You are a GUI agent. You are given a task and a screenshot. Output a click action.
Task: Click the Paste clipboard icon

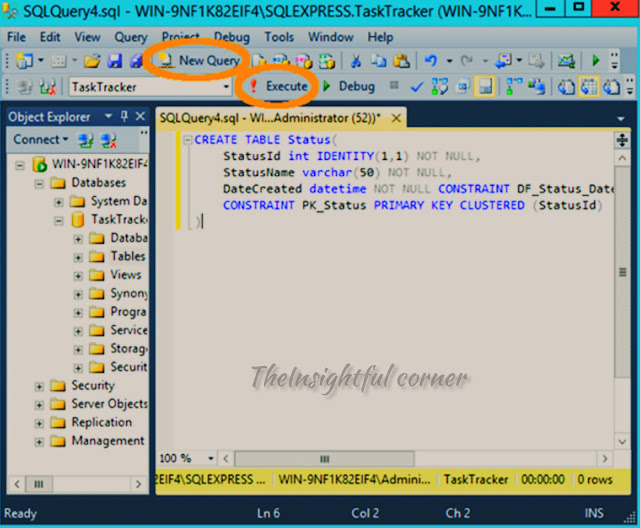pos(402,61)
